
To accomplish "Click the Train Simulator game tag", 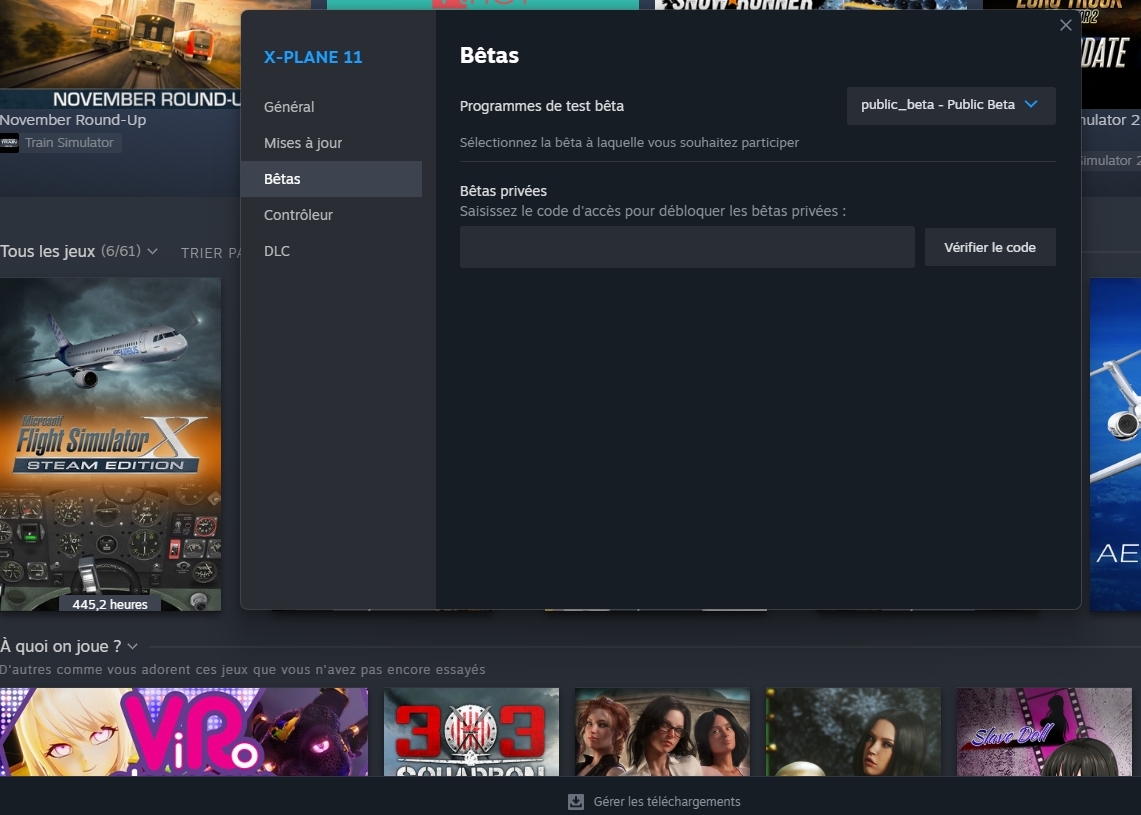I will (69, 143).
